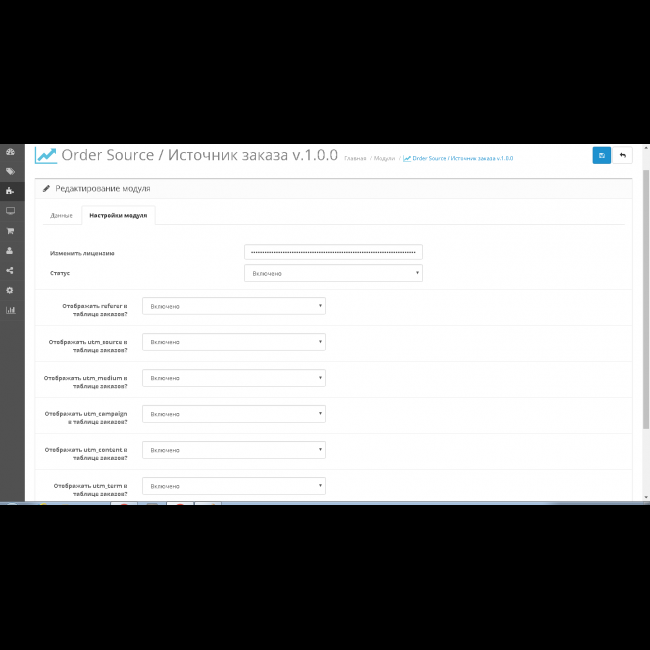This screenshot has width=650, height=650.
Task: Select the Настройки модуля tab
Action: 118,215
